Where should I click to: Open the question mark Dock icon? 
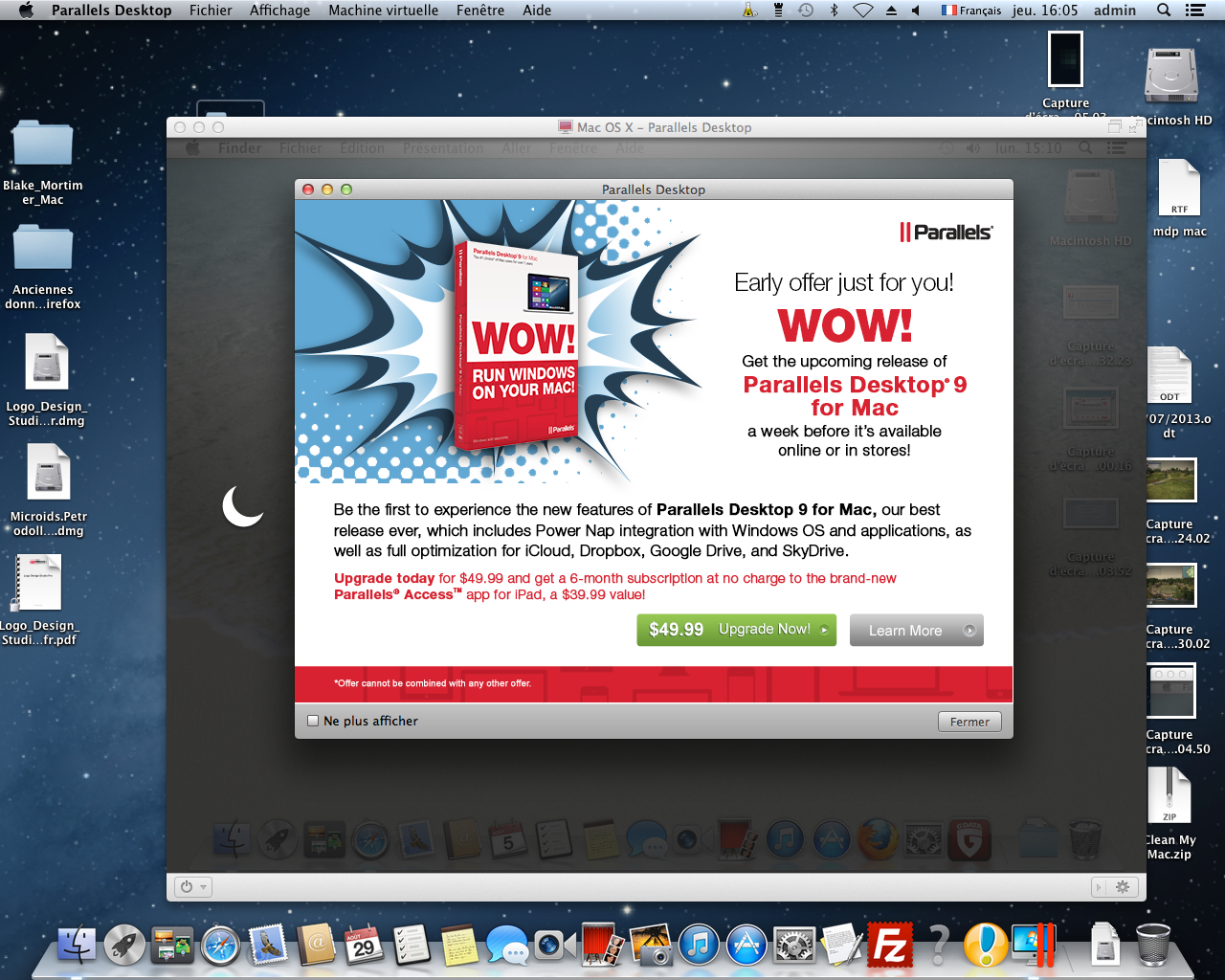939,945
